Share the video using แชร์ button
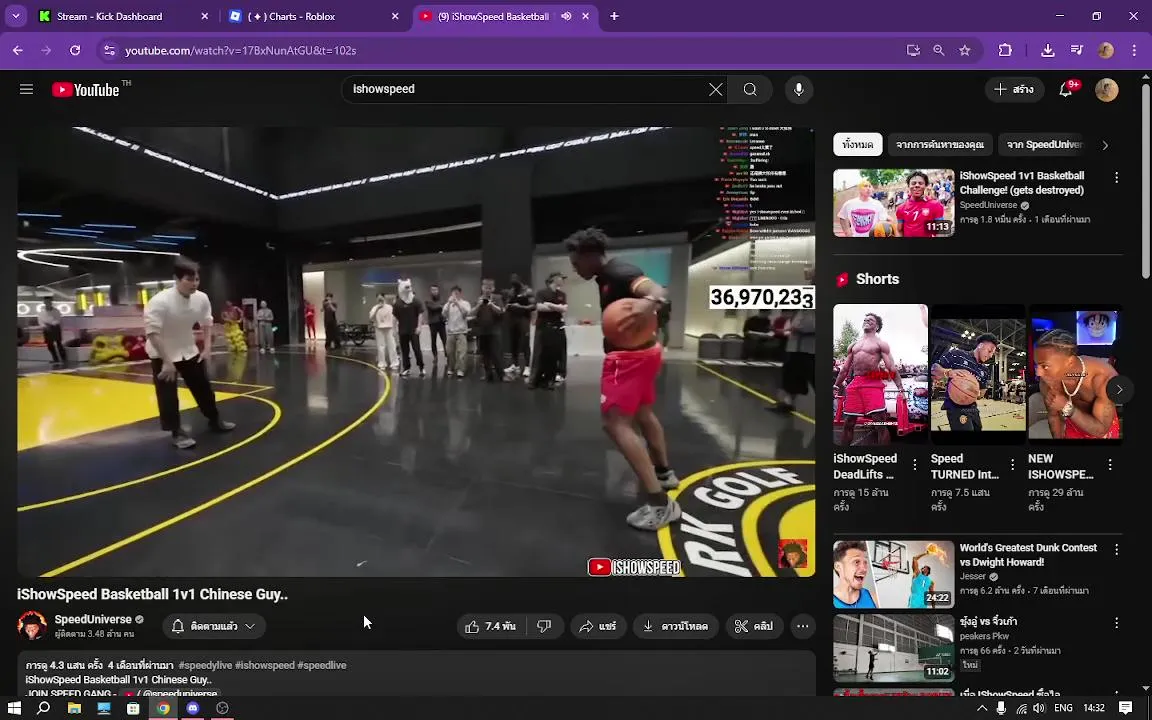Screen dimensions: 1152x720 click(x=598, y=626)
